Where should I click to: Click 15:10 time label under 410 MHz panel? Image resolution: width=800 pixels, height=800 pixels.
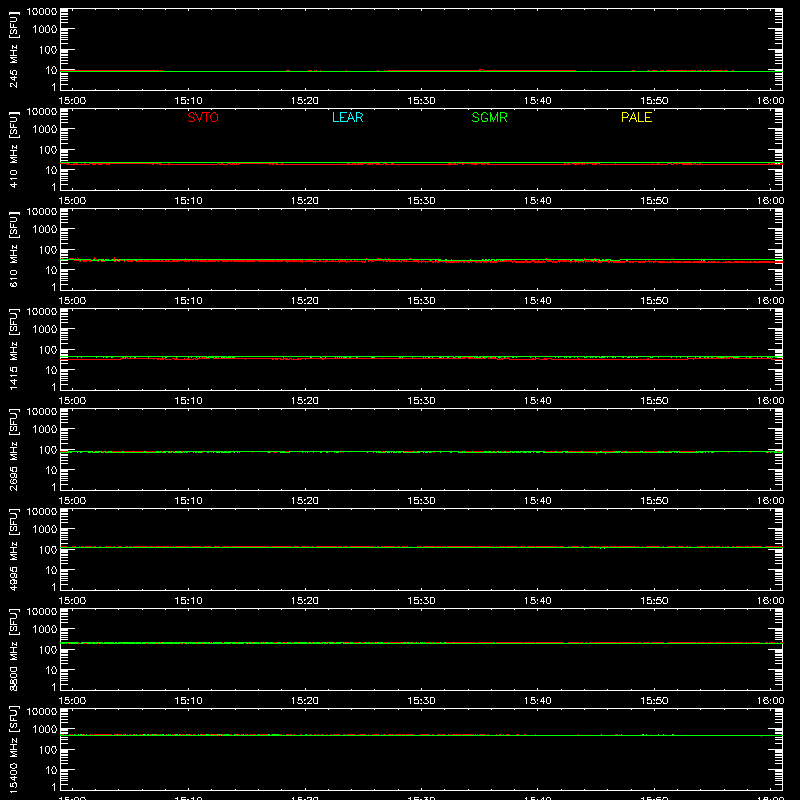pyautogui.click(x=188, y=201)
